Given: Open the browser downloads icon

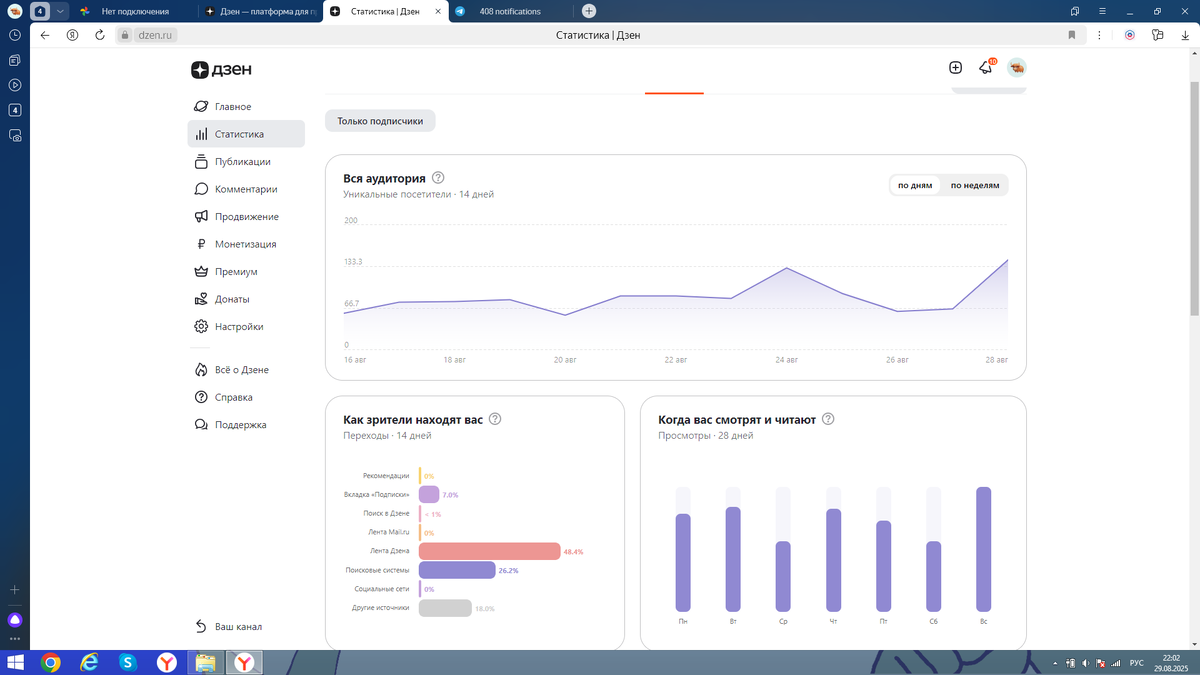Looking at the screenshot, I should (x=1184, y=35).
